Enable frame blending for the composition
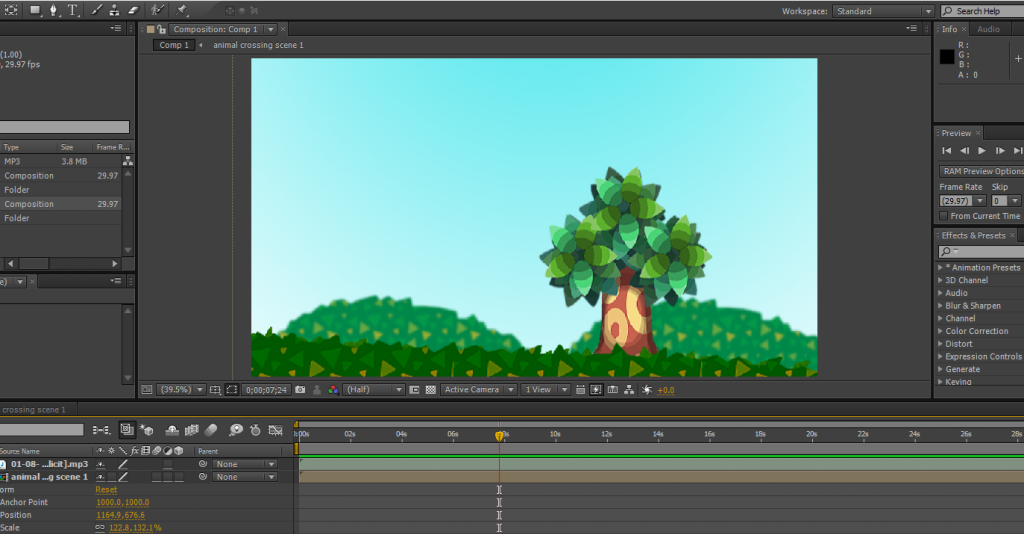Viewport: 1024px width, 534px height. point(191,430)
